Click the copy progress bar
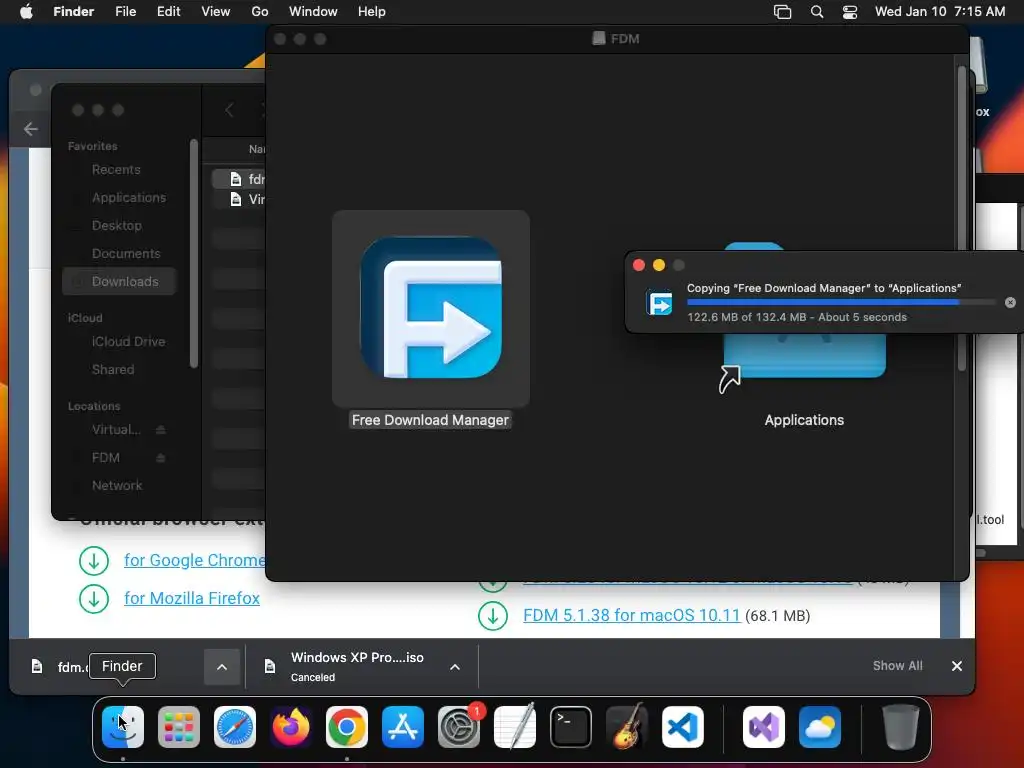Viewport: 1024px width, 768px height. pyautogui.click(x=841, y=302)
